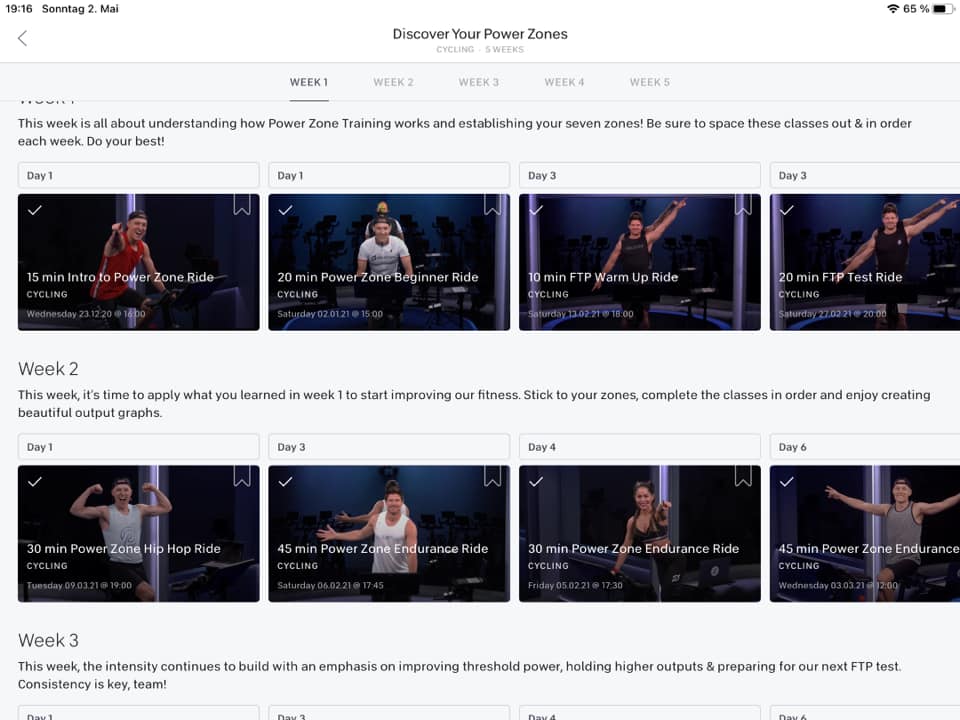Viewport: 960px width, 720px height.
Task: Open the 10 min FTP Warm Up Ride class
Action: point(639,262)
